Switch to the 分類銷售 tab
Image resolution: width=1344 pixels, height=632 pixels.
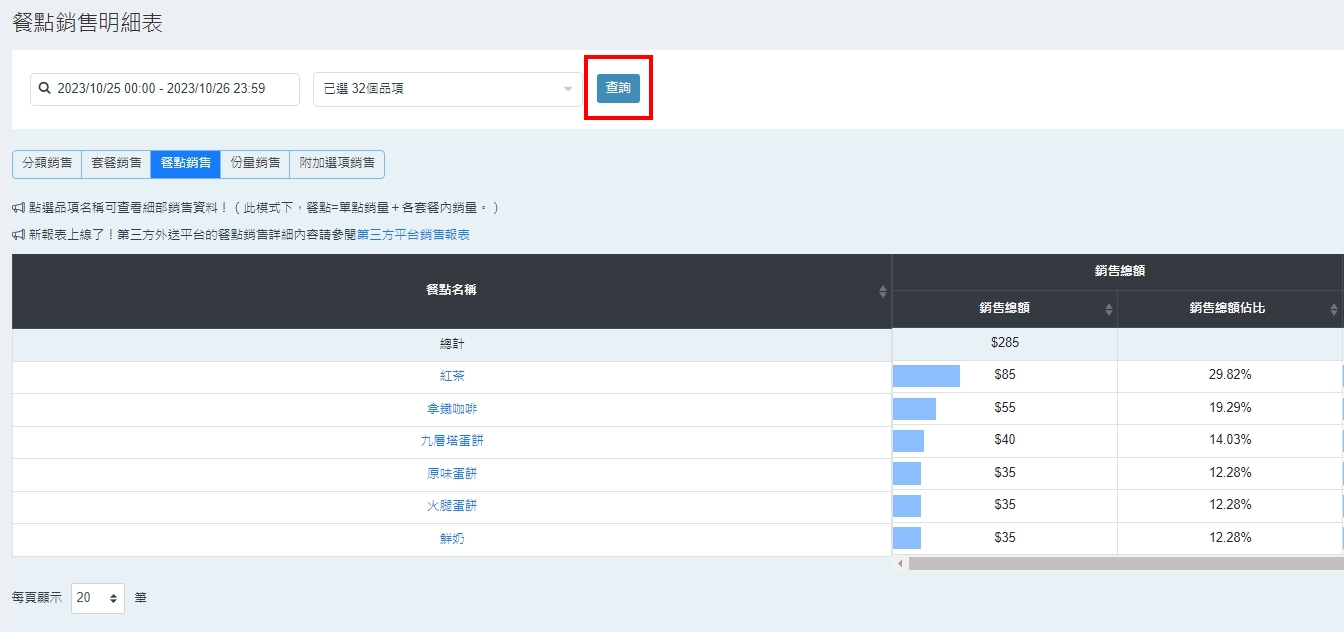click(x=47, y=163)
